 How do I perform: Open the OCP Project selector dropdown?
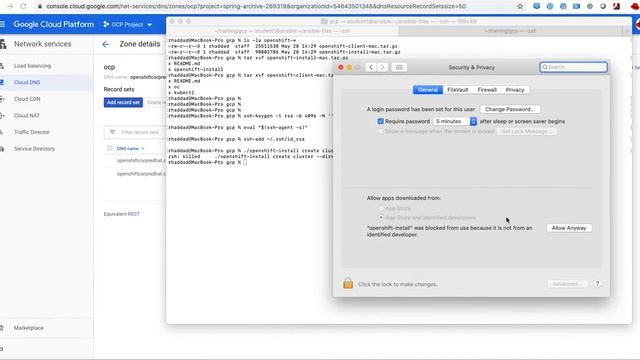(x=128, y=24)
